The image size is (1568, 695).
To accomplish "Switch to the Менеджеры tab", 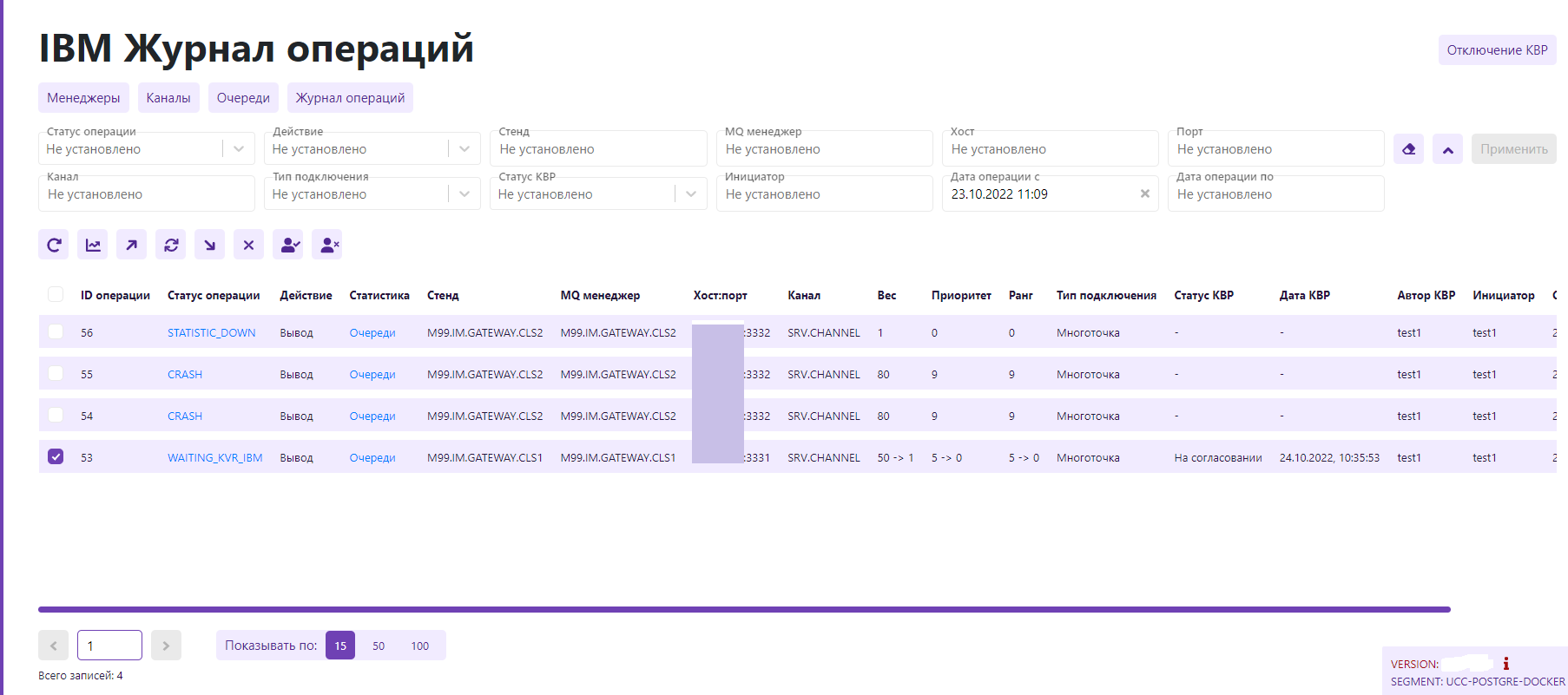I will click(83, 98).
